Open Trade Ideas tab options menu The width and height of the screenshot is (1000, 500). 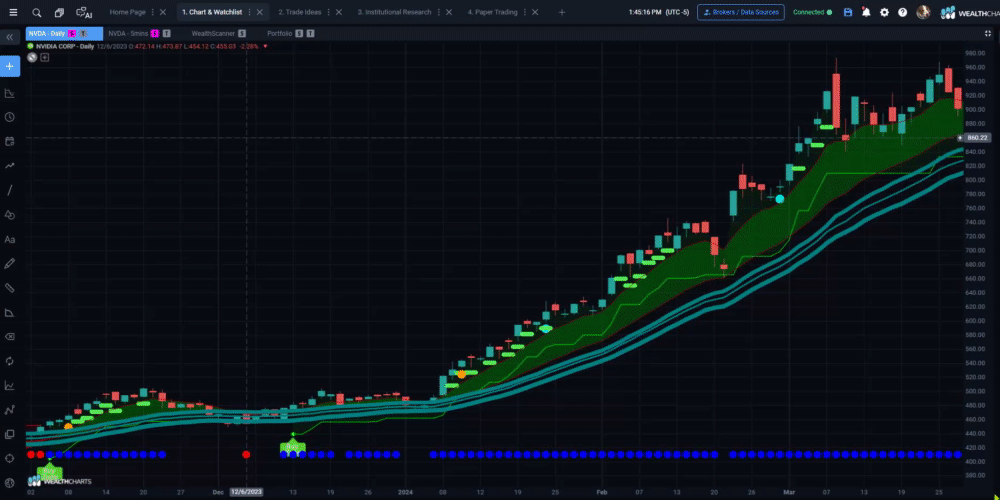328,12
